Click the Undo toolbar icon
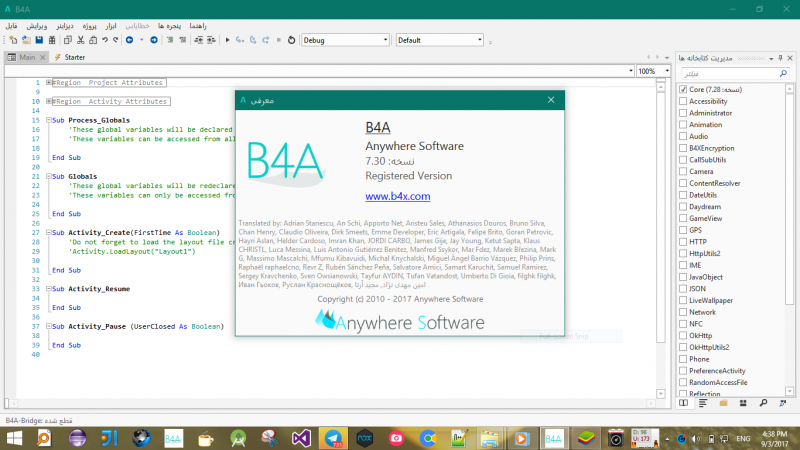Image resolution: width=800 pixels, height=450 pixels. coord(104,40)
